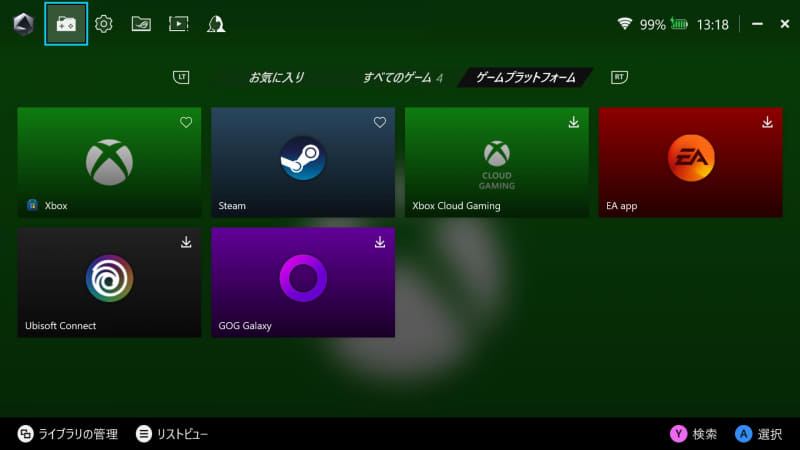Download Ubisoft Connect via download icon
This screenshot has height=450, width=800.
186,242
